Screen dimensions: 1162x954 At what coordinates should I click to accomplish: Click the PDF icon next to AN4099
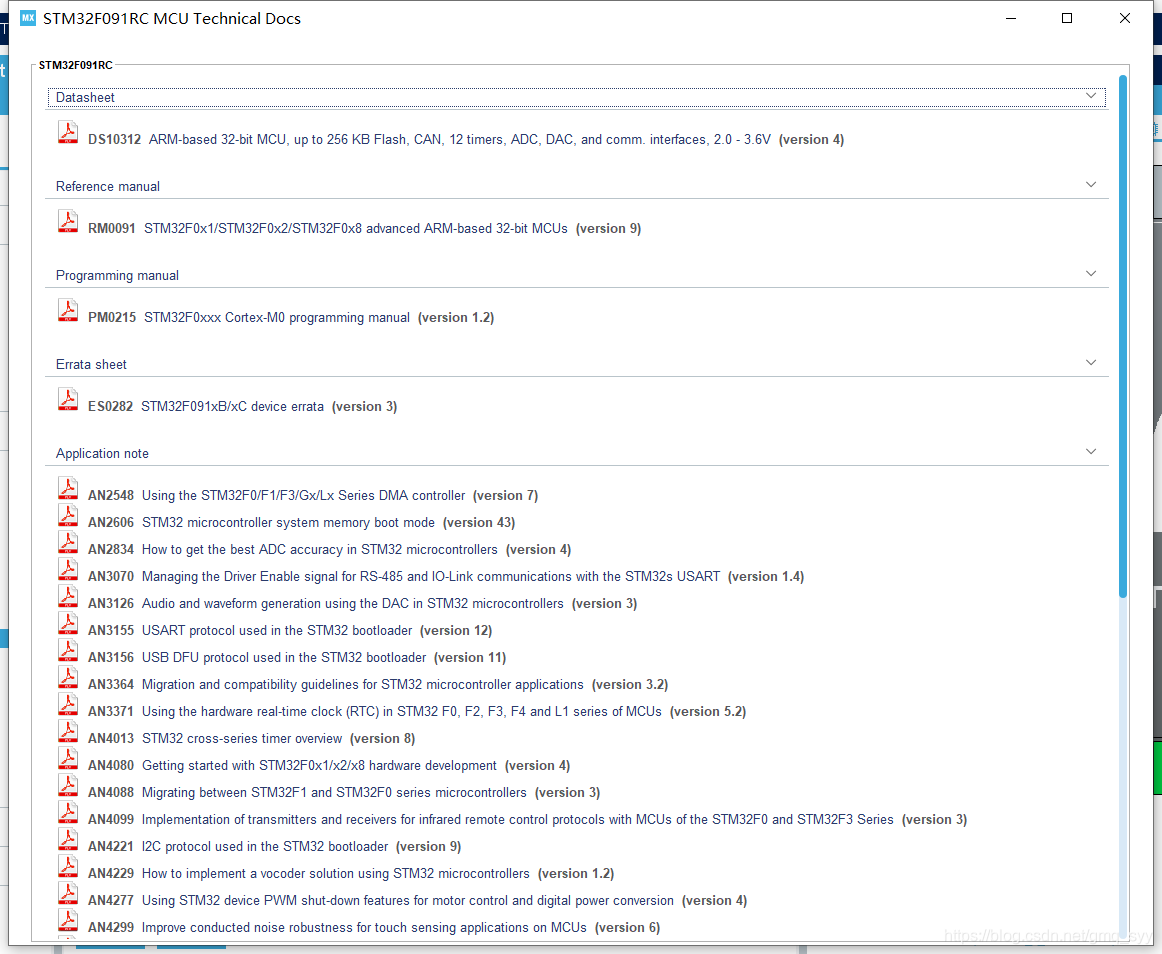coord(68,812)
